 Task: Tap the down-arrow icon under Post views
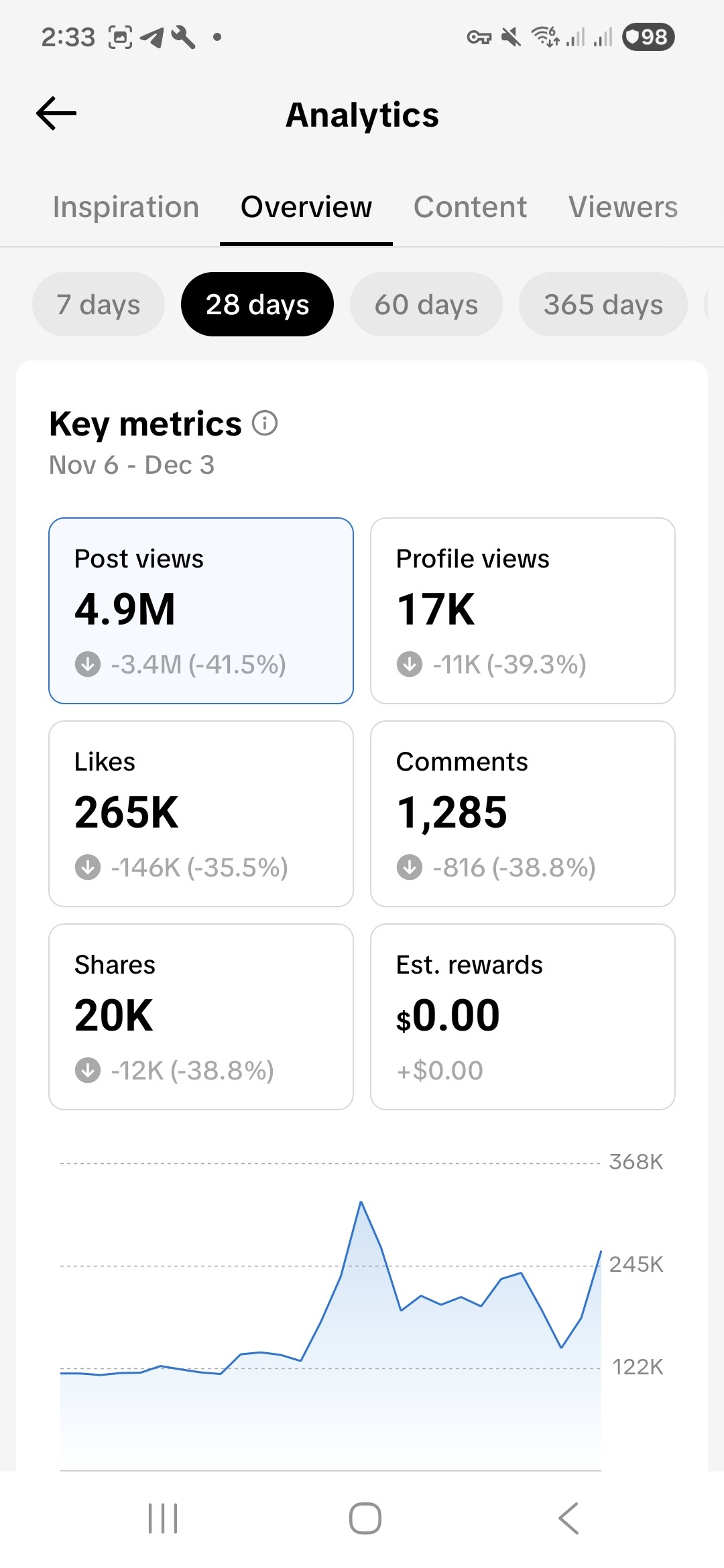(x=88, y=664)
